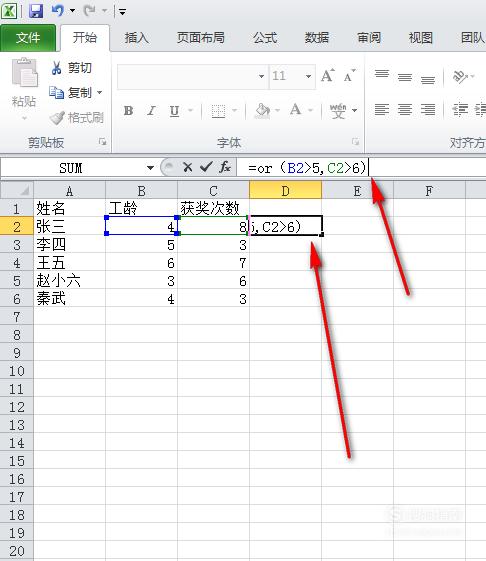Open the 复制 copy options dropdown arrow
The height and width of the screenshot is (561, 486).
(x=99, y=93)
